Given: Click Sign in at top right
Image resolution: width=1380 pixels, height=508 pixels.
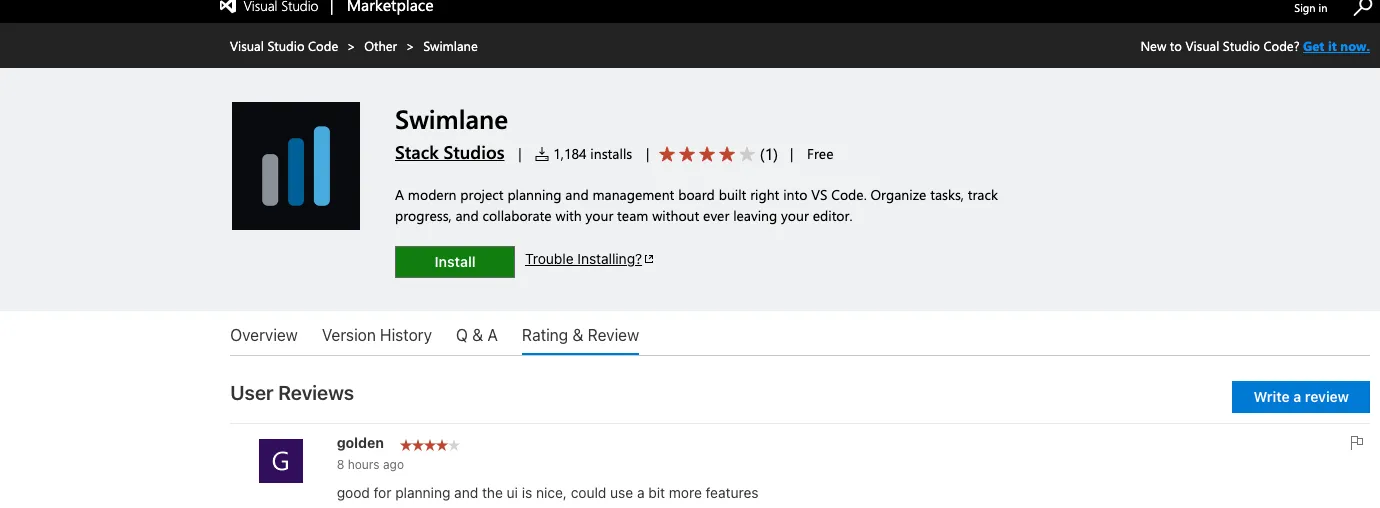Looking at the screenshot, I should [x=1310, y=8].
